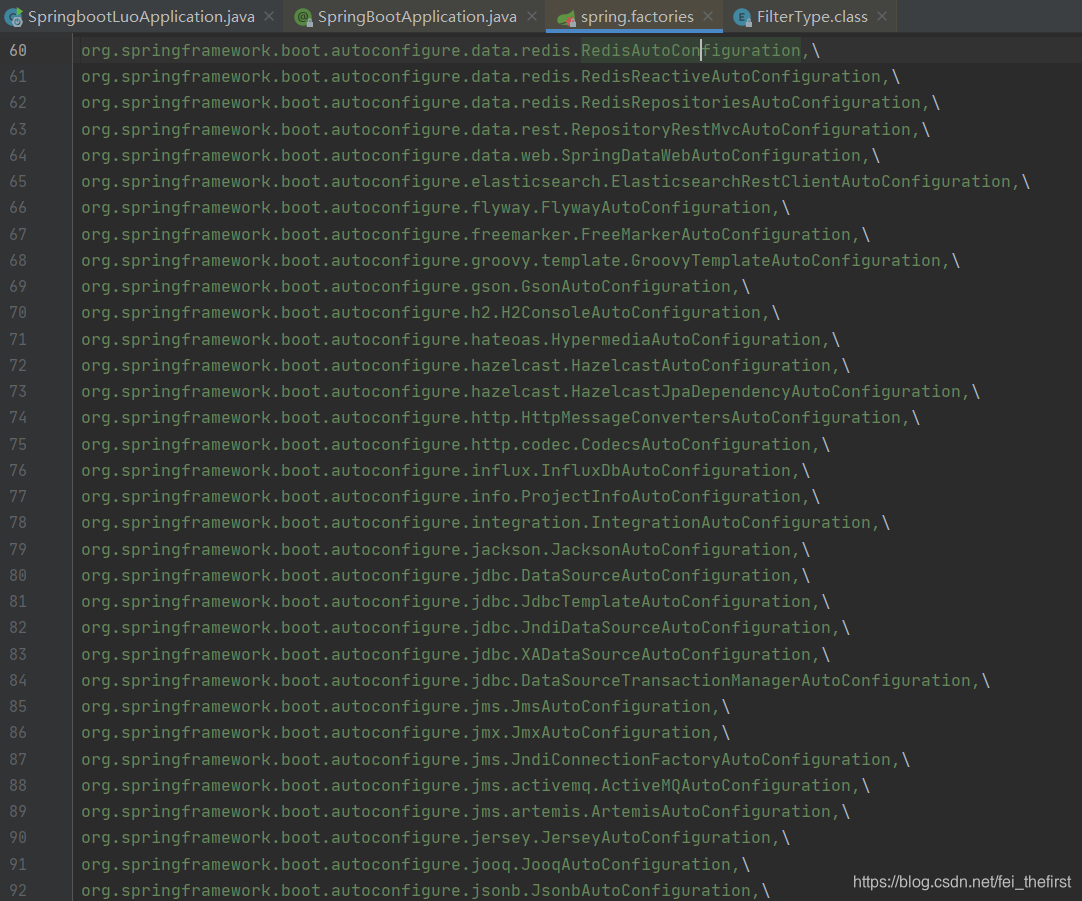Viewport: 1082px width, 901px height.
Task: Click RedisAutoConfiguration on line 60
Action: pos(691,50)
